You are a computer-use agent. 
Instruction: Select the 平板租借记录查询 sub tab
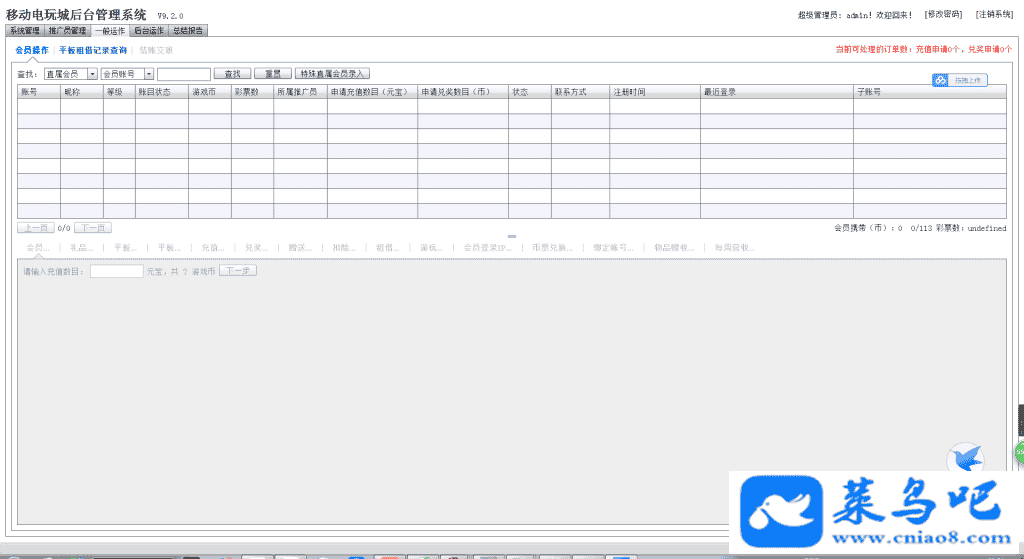pyautogui.click(x=93, y=50)
